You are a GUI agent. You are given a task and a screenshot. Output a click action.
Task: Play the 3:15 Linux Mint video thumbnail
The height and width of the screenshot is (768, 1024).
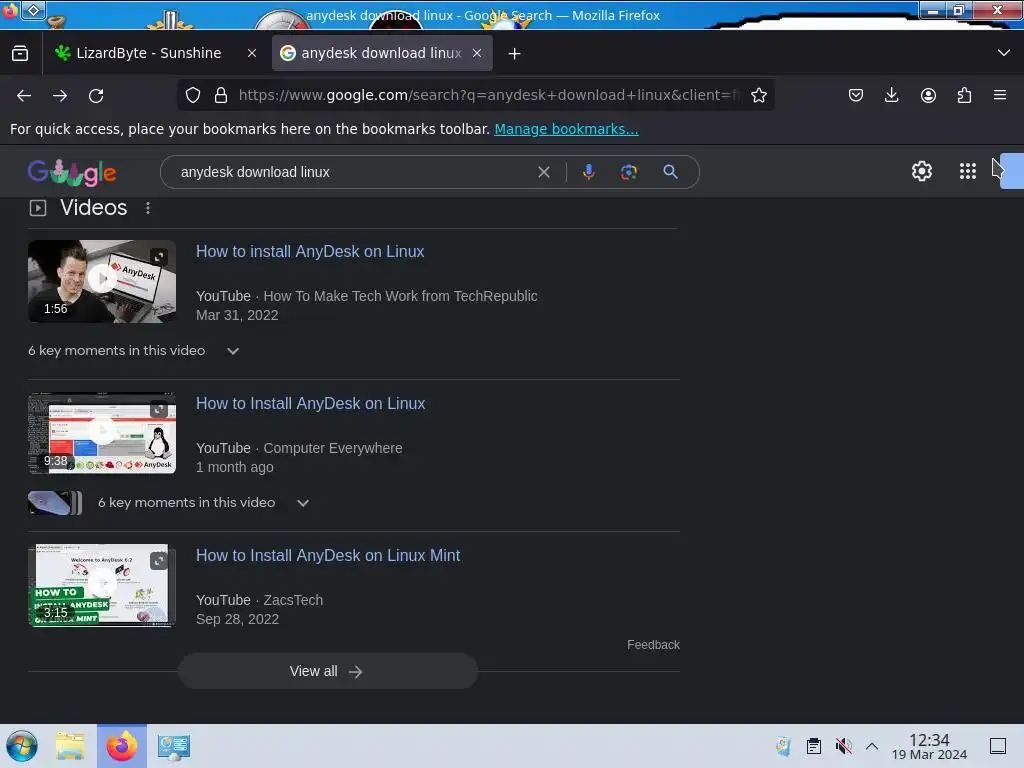click(x=102, y=585)
